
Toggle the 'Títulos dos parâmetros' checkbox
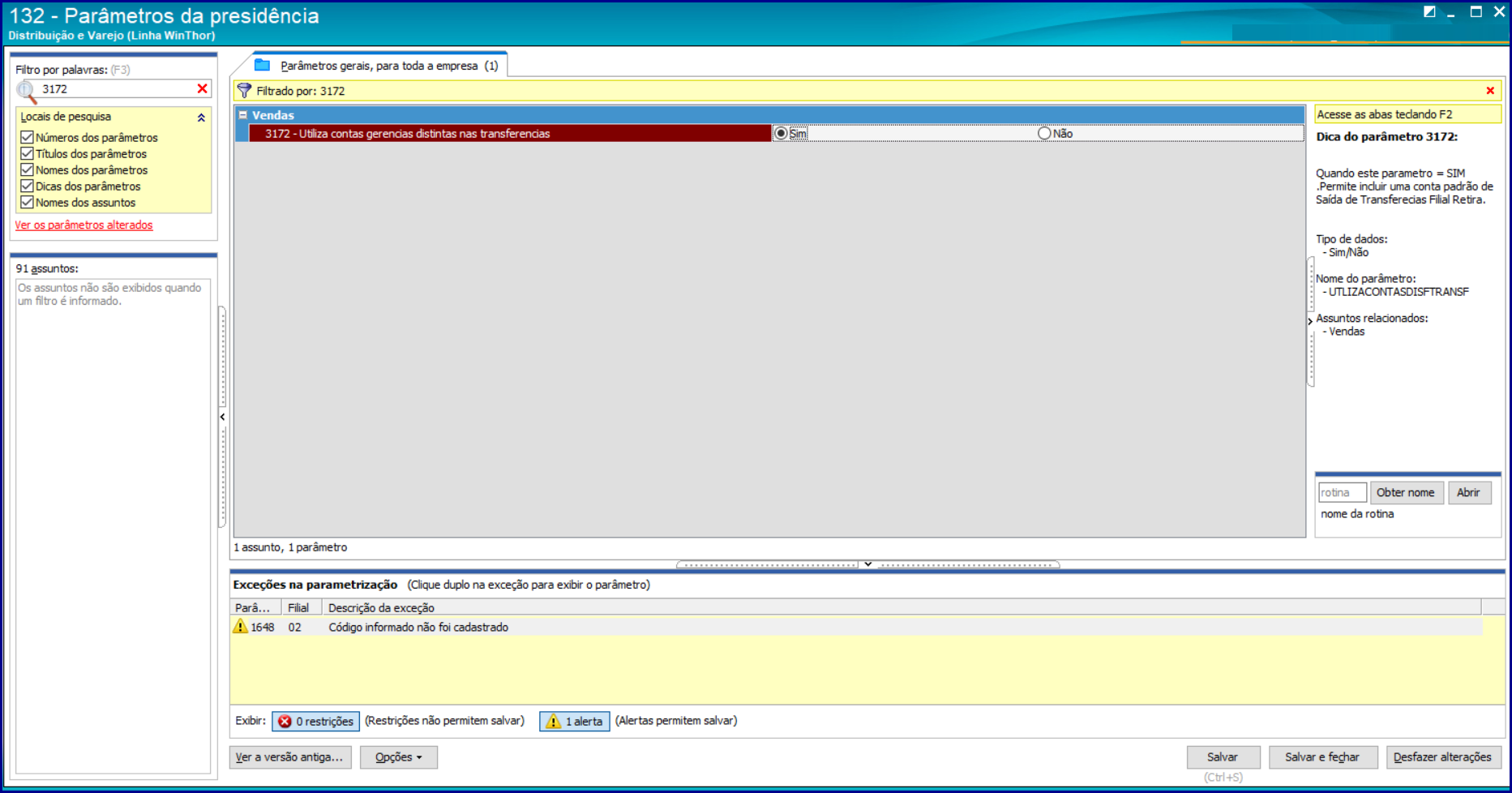[27, 153]
